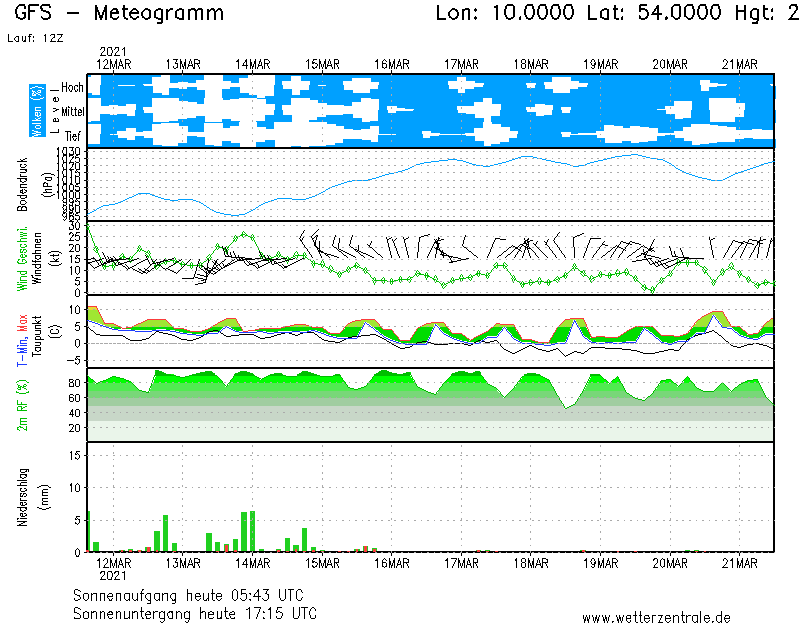Screen dimensions: 800x625
Task: Click the Taupunkt axis label
Action: click(x=35, y=331)
